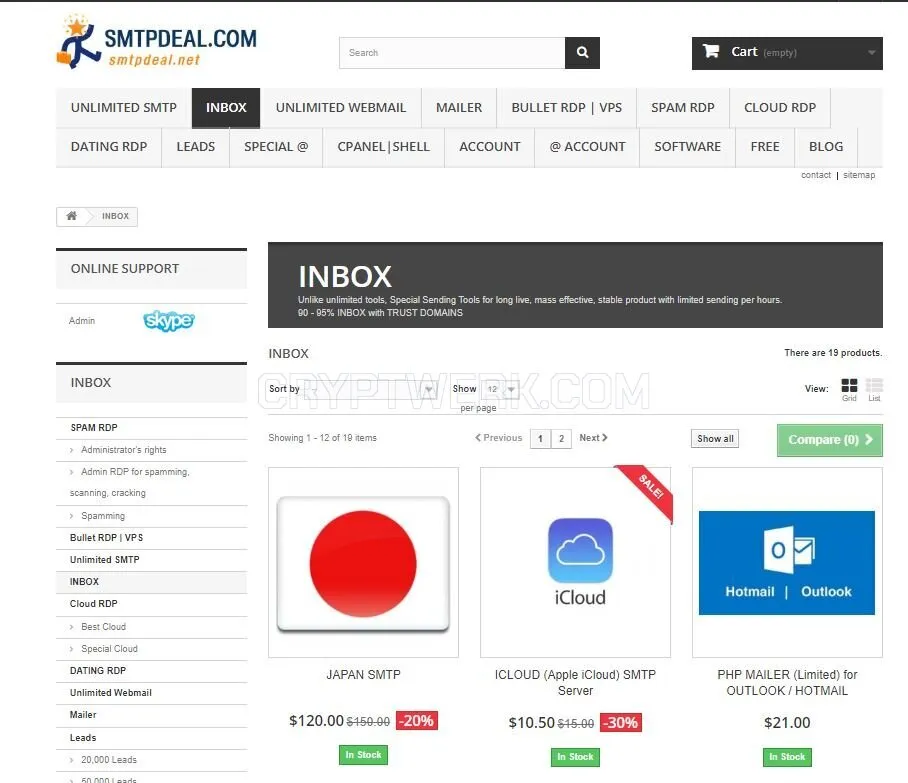
Task: Click the -30% discount badge on iCloud
Action: tap(620, 723)
